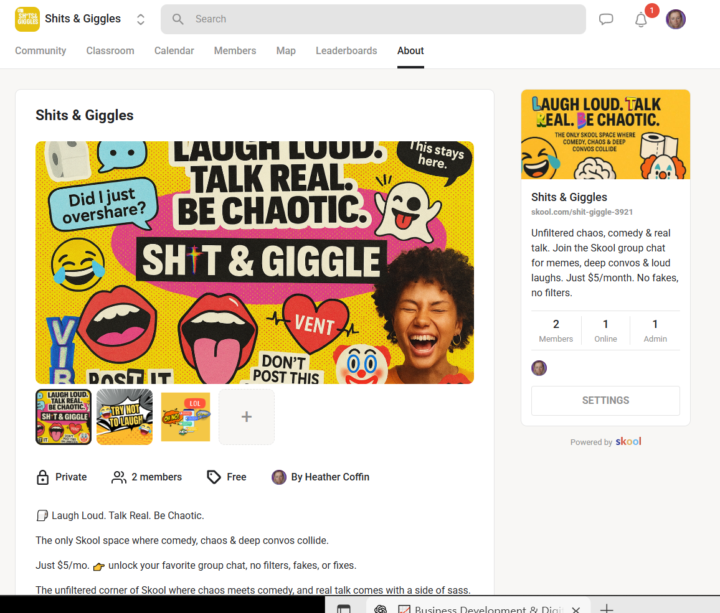Open the notifications bell
720x613 pixels.
[x=641, y=20]
